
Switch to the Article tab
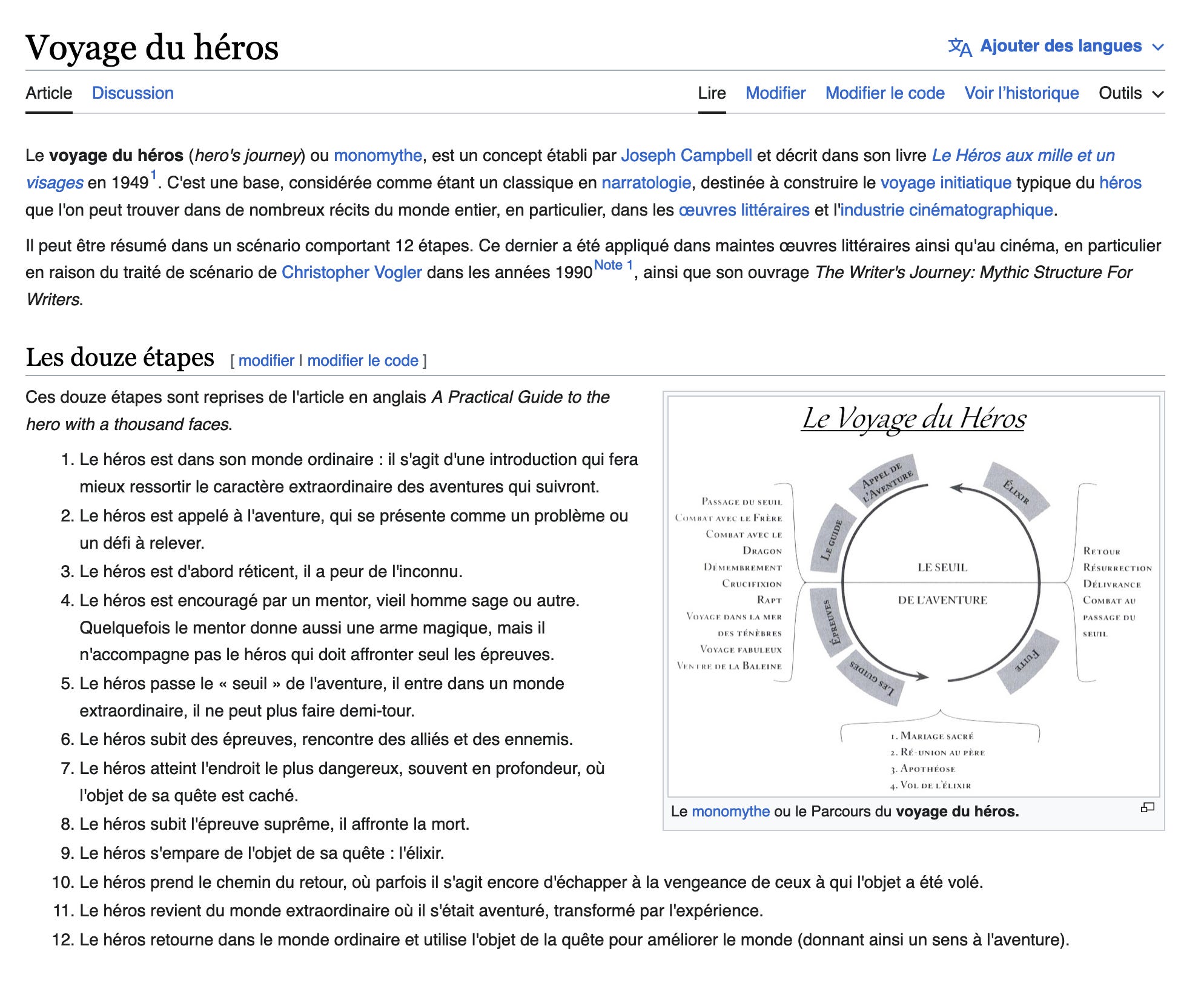(48, 93)
